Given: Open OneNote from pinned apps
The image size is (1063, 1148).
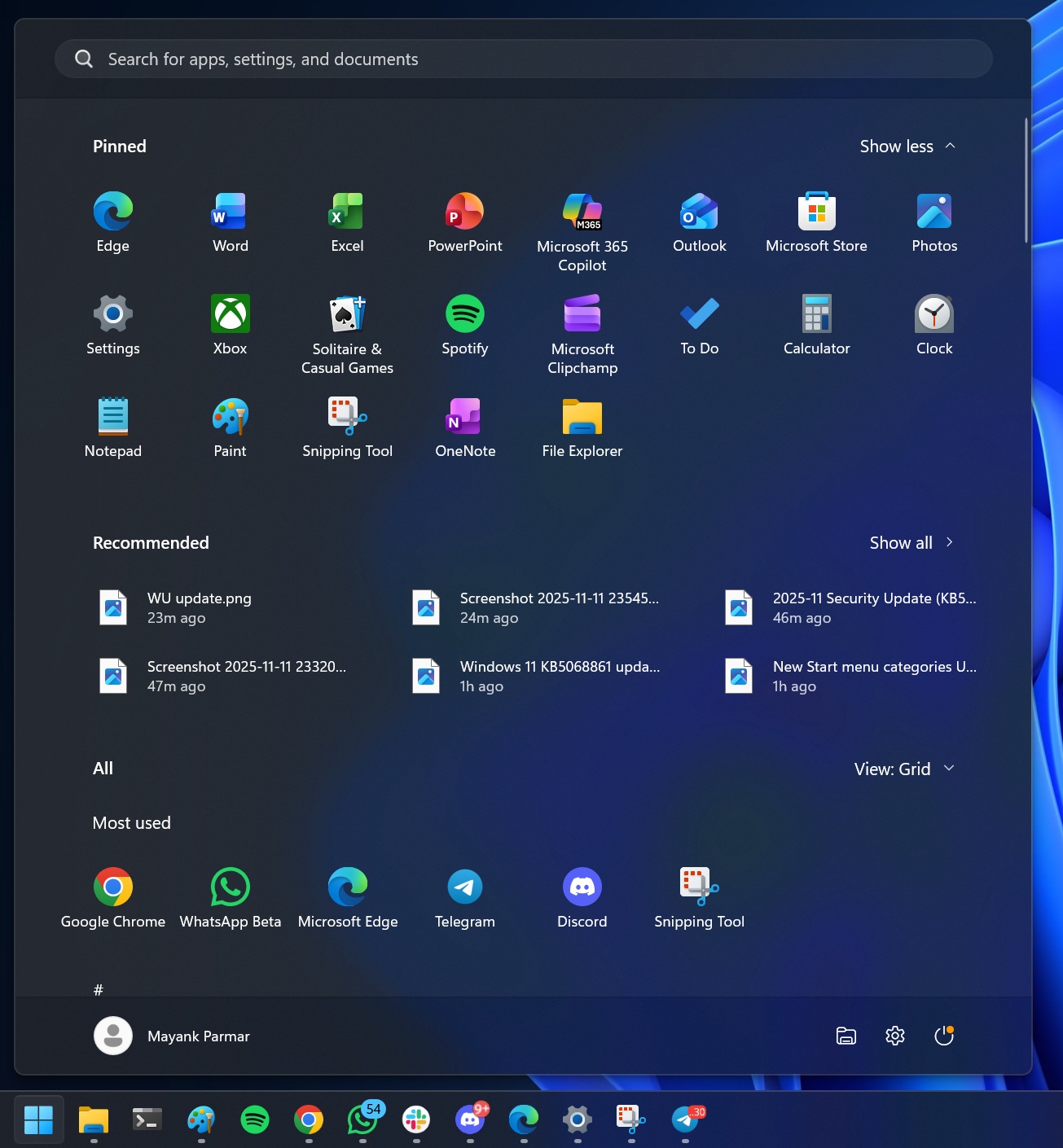Looking at the screenshot, I should (x=464, y=427).
